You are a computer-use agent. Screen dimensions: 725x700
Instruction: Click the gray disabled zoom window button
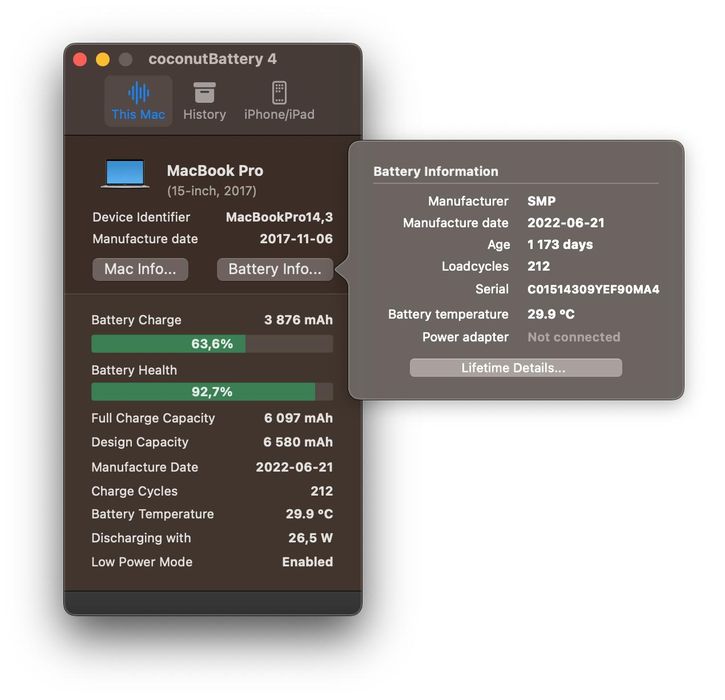pyautogui.click(x=126, y=60)
